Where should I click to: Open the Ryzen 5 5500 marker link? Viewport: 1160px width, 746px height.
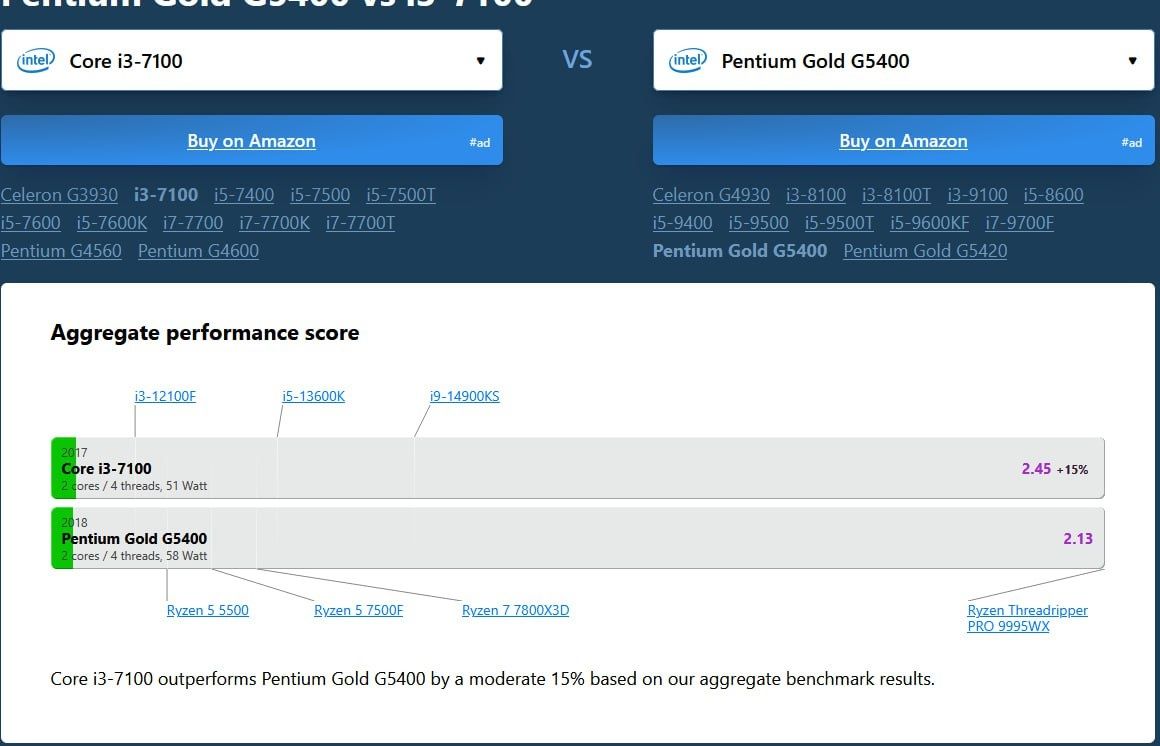[208, 611]
